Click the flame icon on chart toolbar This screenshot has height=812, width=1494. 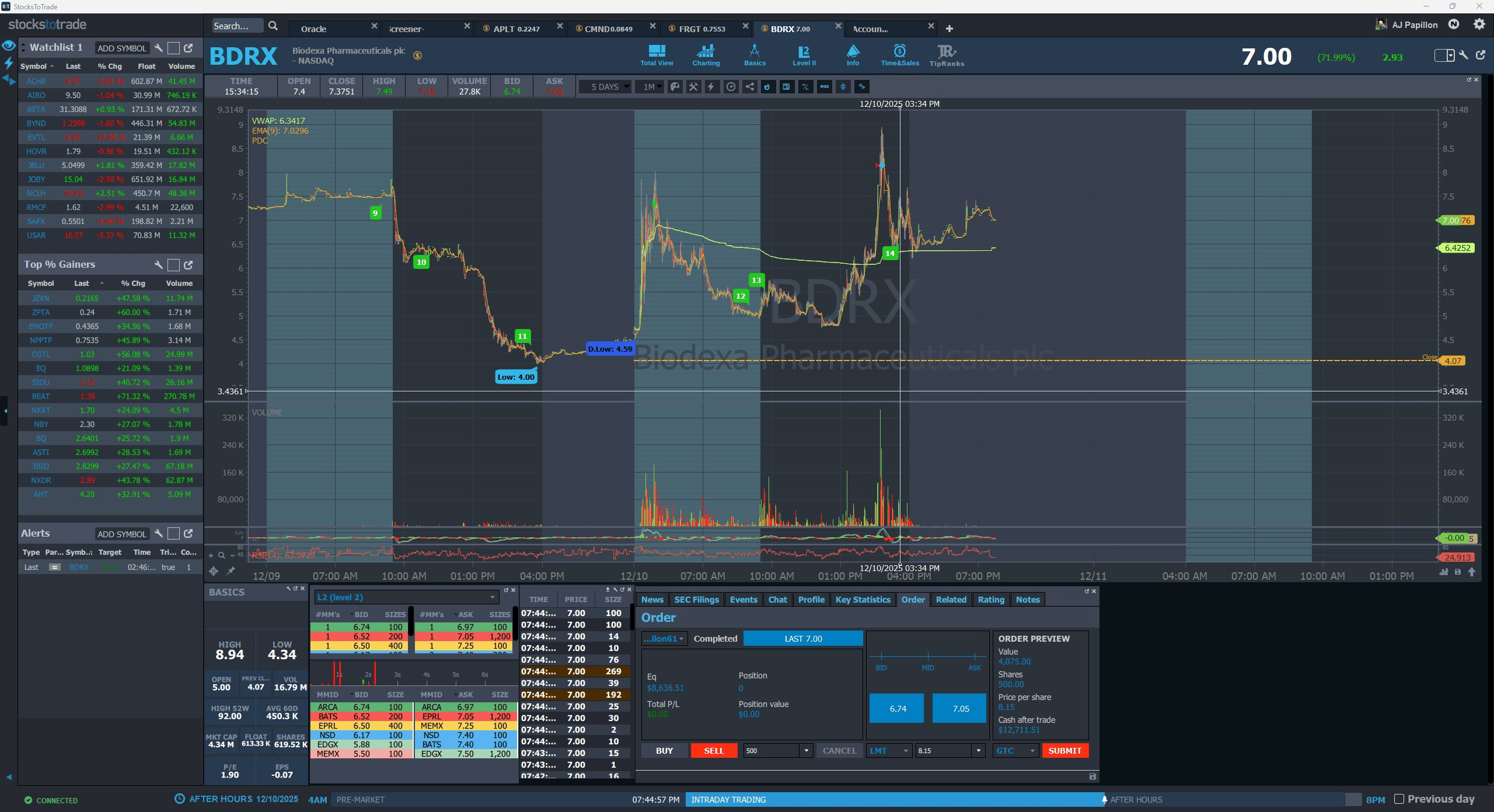pos(767,87)
